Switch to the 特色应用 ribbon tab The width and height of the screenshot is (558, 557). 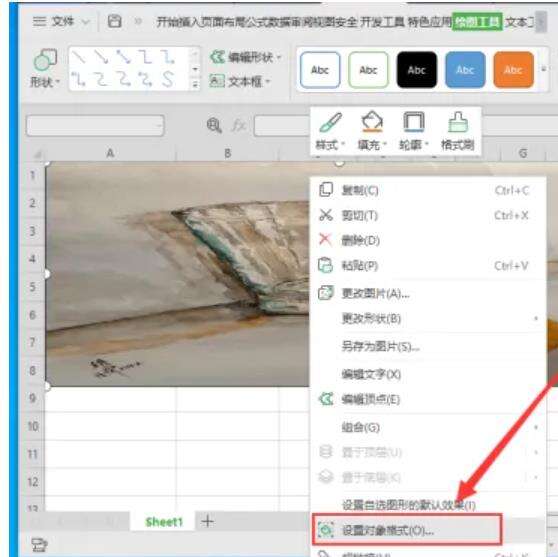pyautogui.click(x=429, y=22)
